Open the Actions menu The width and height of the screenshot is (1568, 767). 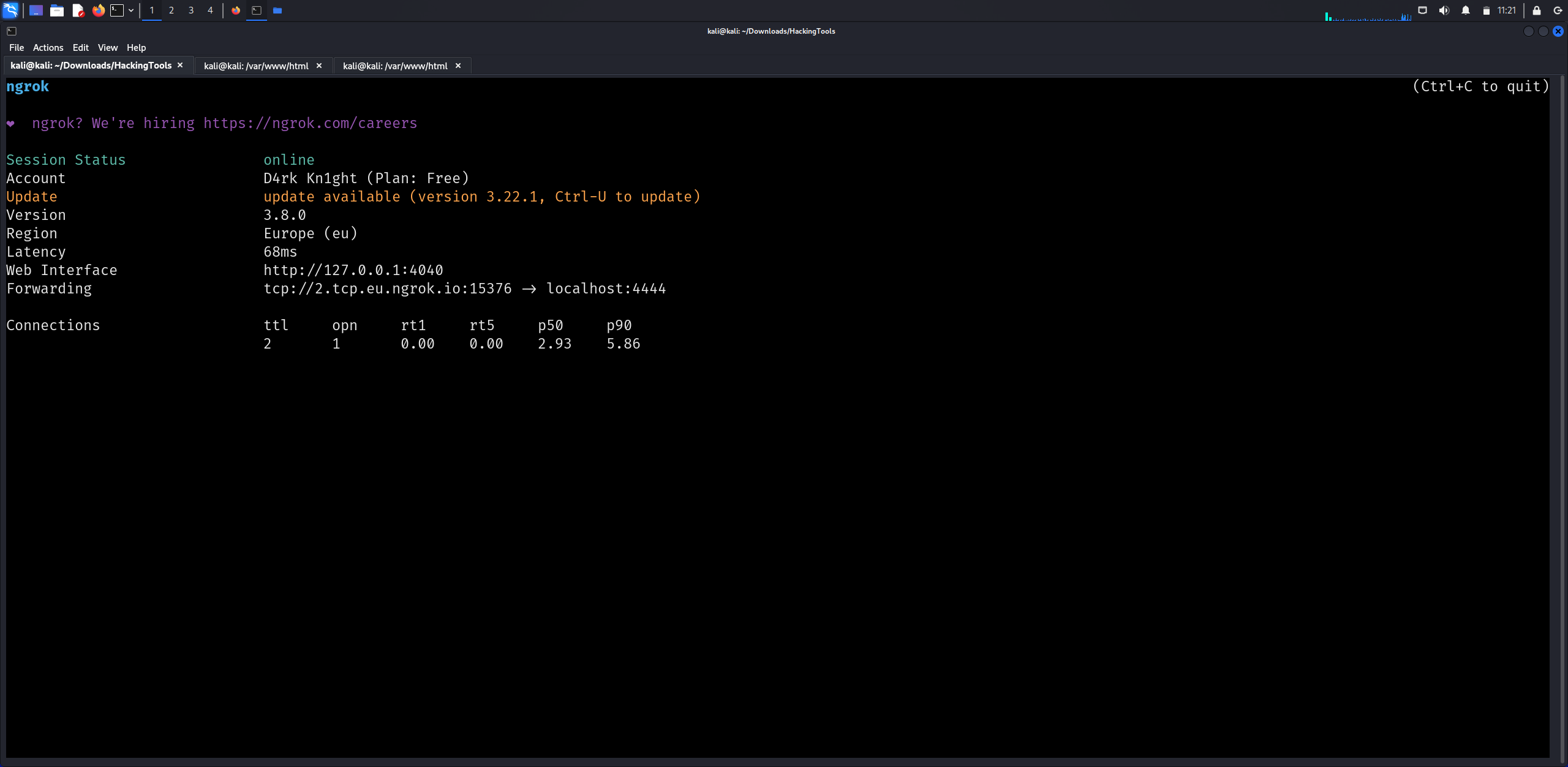point(48,48)
